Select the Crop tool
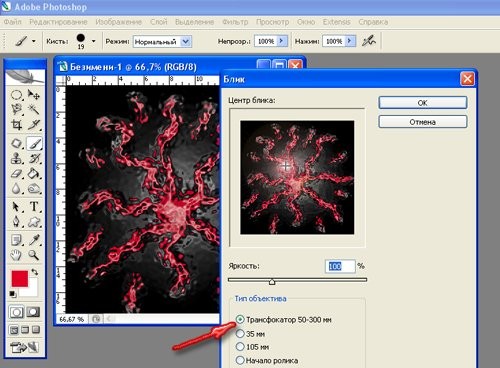Viewport: 500px width, 368px height. [x=17, y=125]
